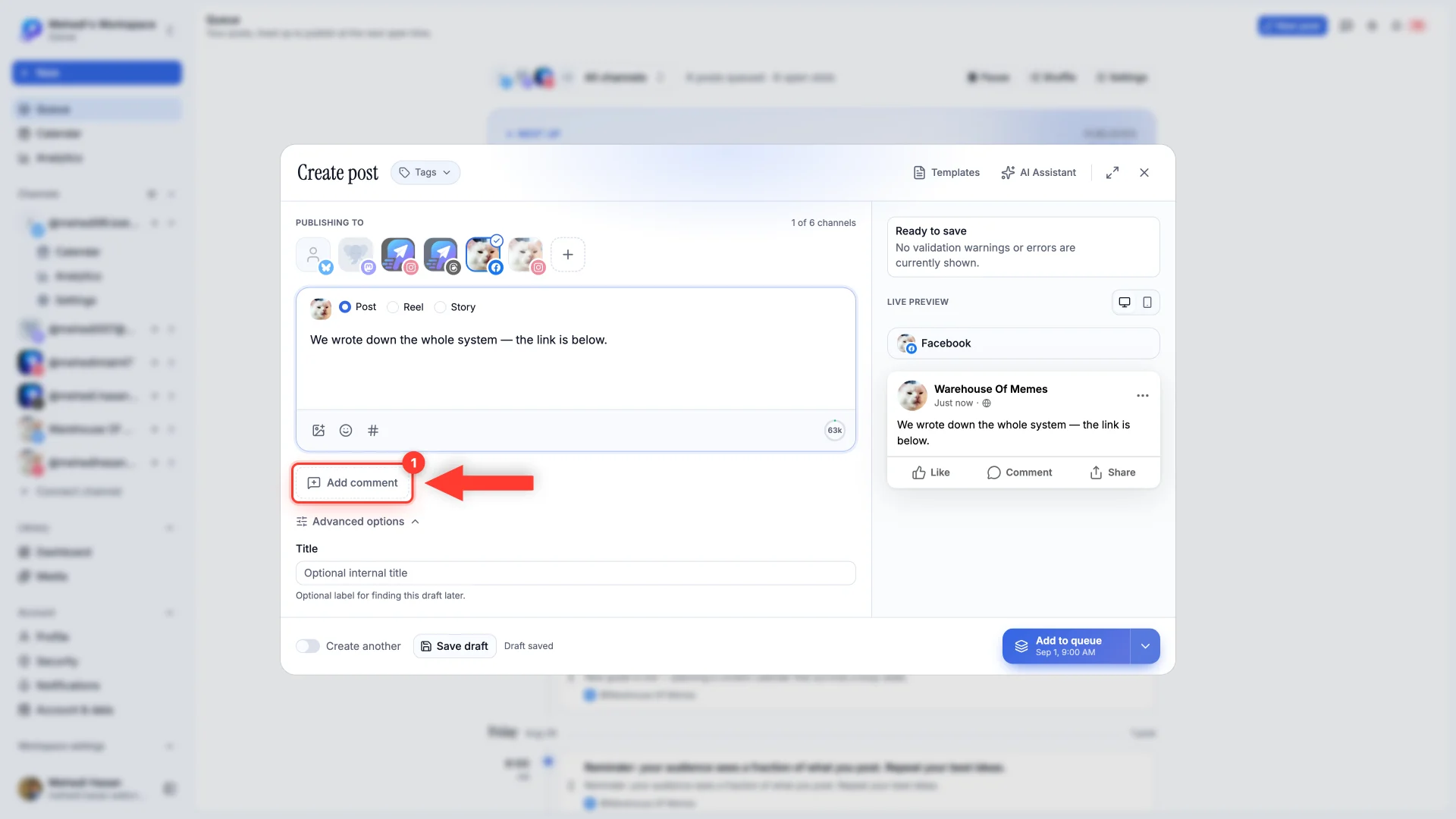The height and width of the screenshot is (819, 1456).
Task: Collapse Advanced options section
Action: point(358,522)
